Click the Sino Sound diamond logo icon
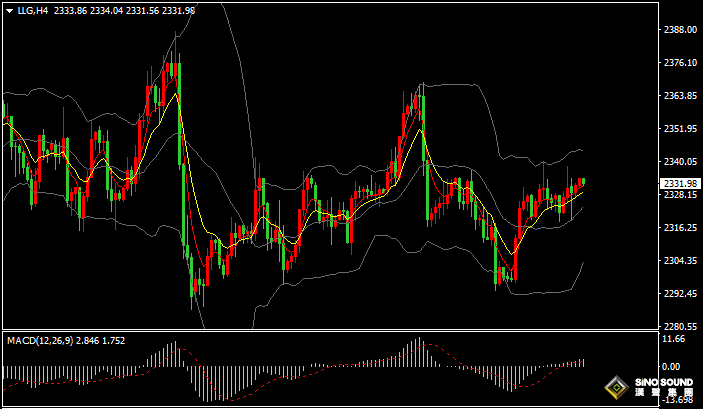 coord(616,387)
